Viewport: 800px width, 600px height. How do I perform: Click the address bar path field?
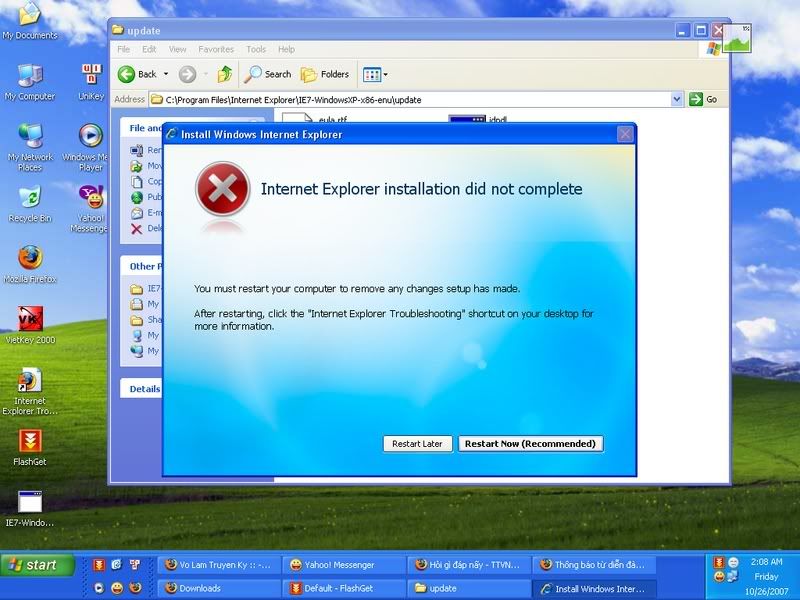pyautogui.click(x=411, y=99)
